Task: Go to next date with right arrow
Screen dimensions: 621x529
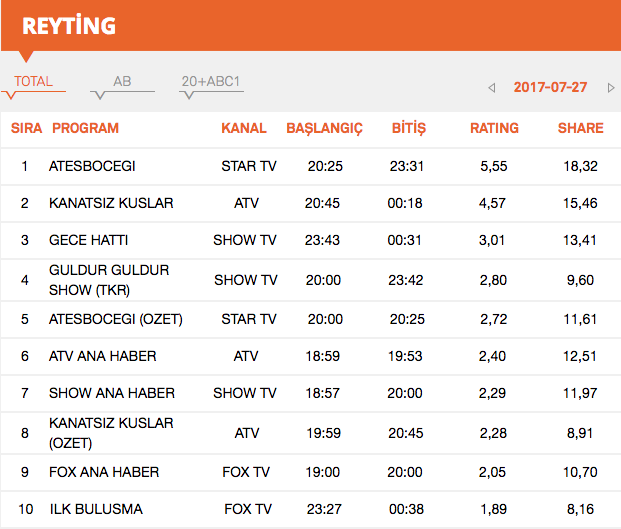Action: point(611,88)
